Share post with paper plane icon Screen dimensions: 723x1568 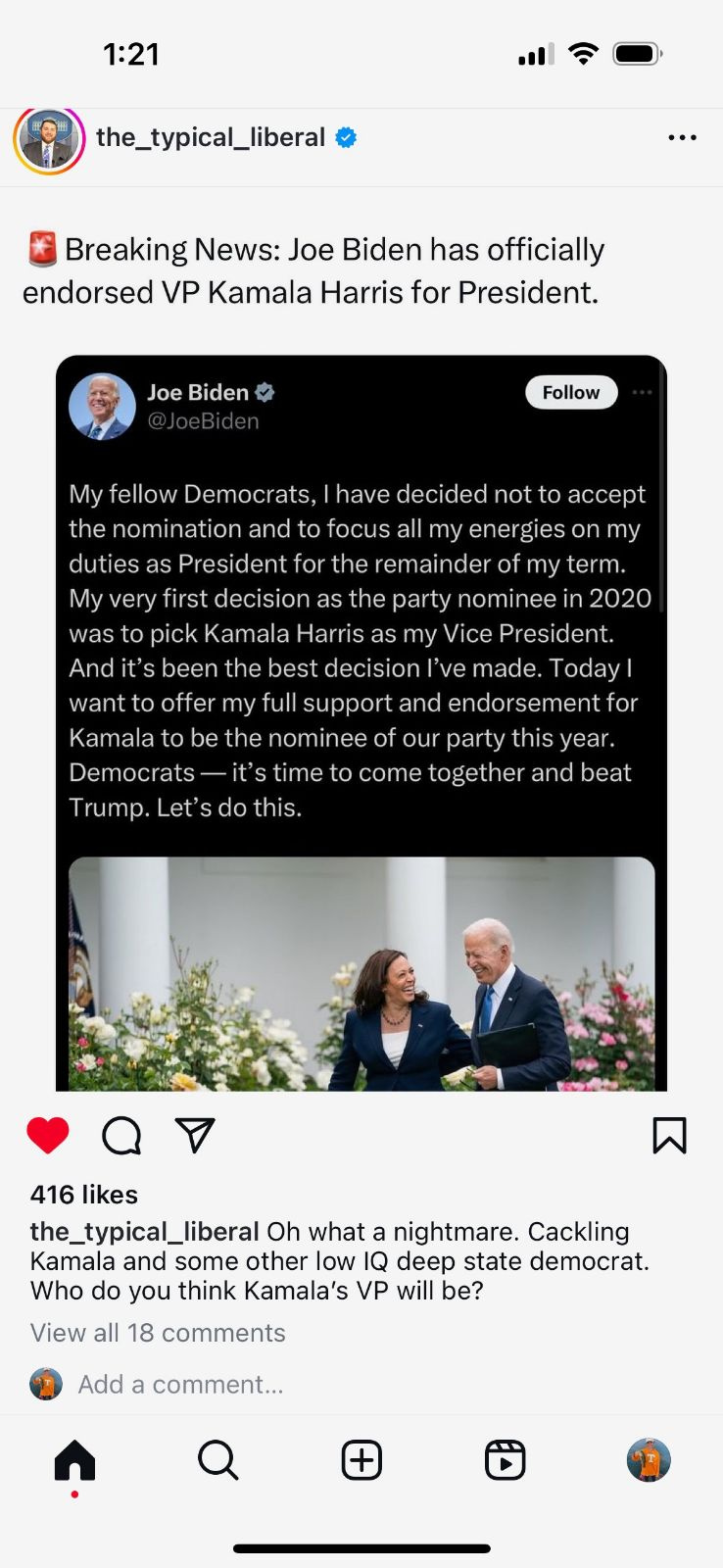pyautogui.click(x=194, y=1136)
